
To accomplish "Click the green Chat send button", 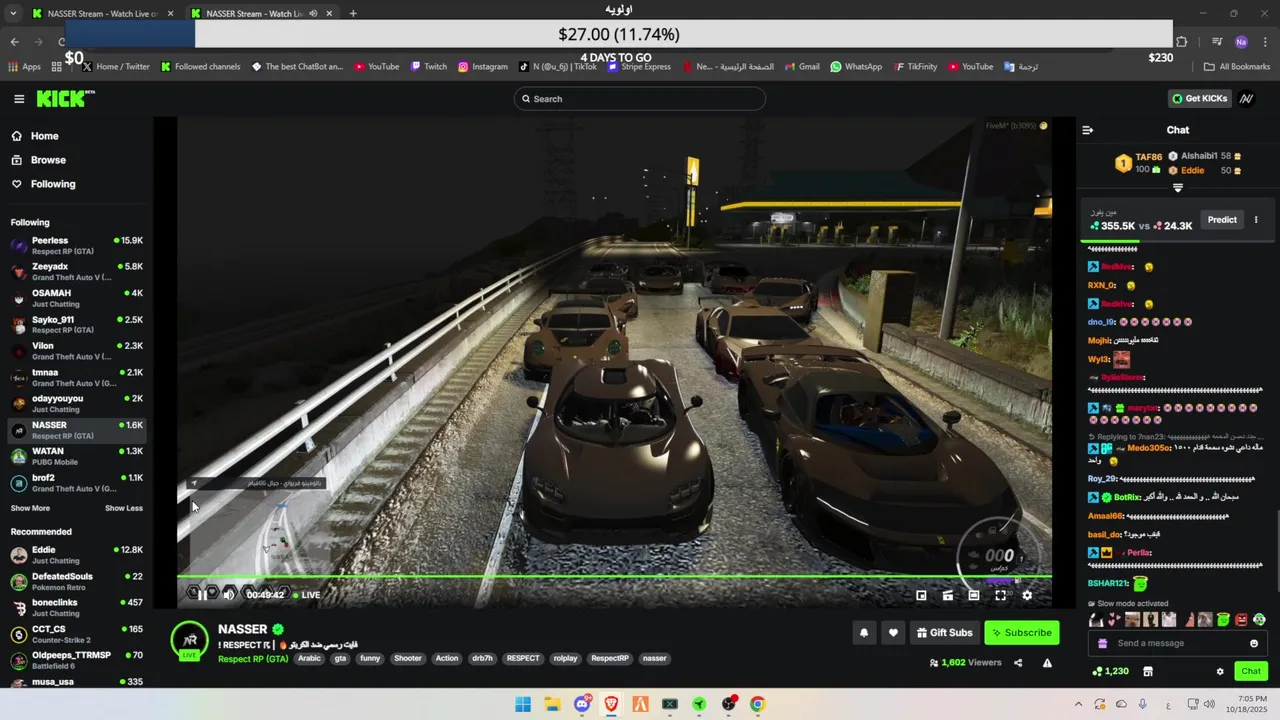I will coord(1251,671).
